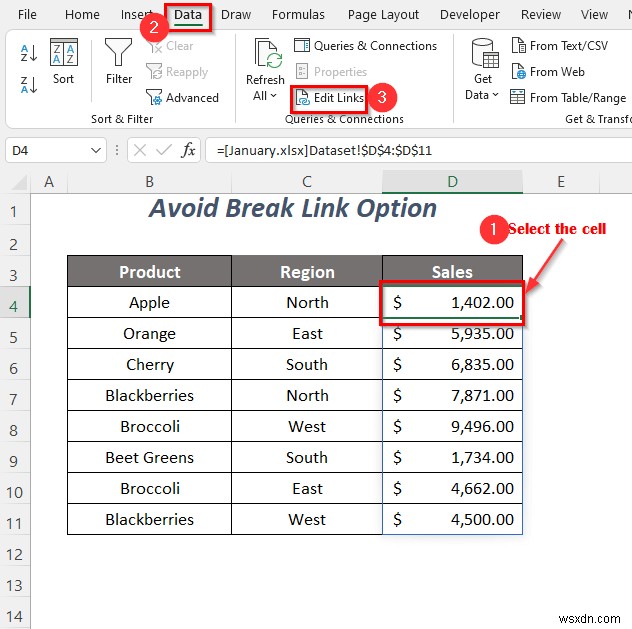Viewport: 632px width, 629px height.
Task: Expand the Refresh All dropdown arrow
Action: click(273, 95)
